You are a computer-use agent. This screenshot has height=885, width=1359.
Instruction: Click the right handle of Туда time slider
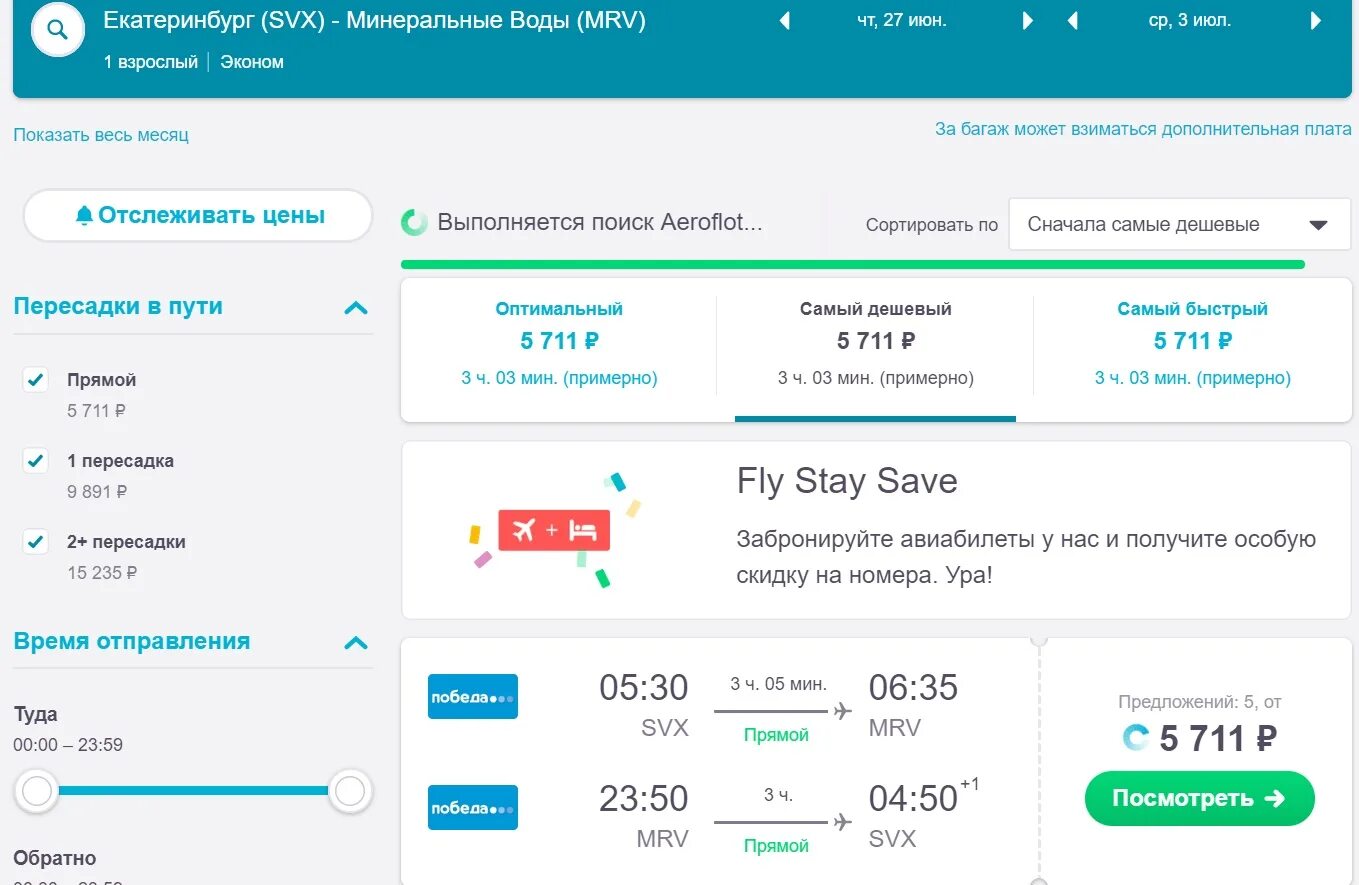pos(350,792)
